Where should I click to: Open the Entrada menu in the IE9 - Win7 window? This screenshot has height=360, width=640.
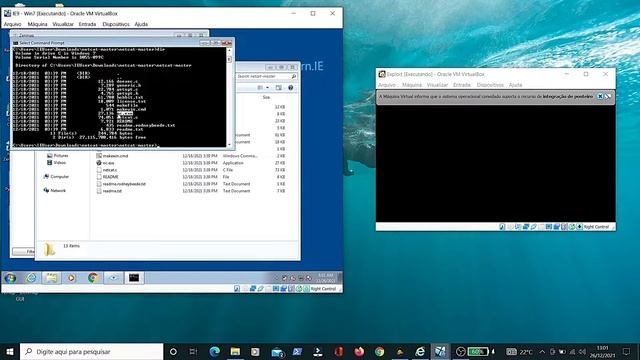[87, 24]
